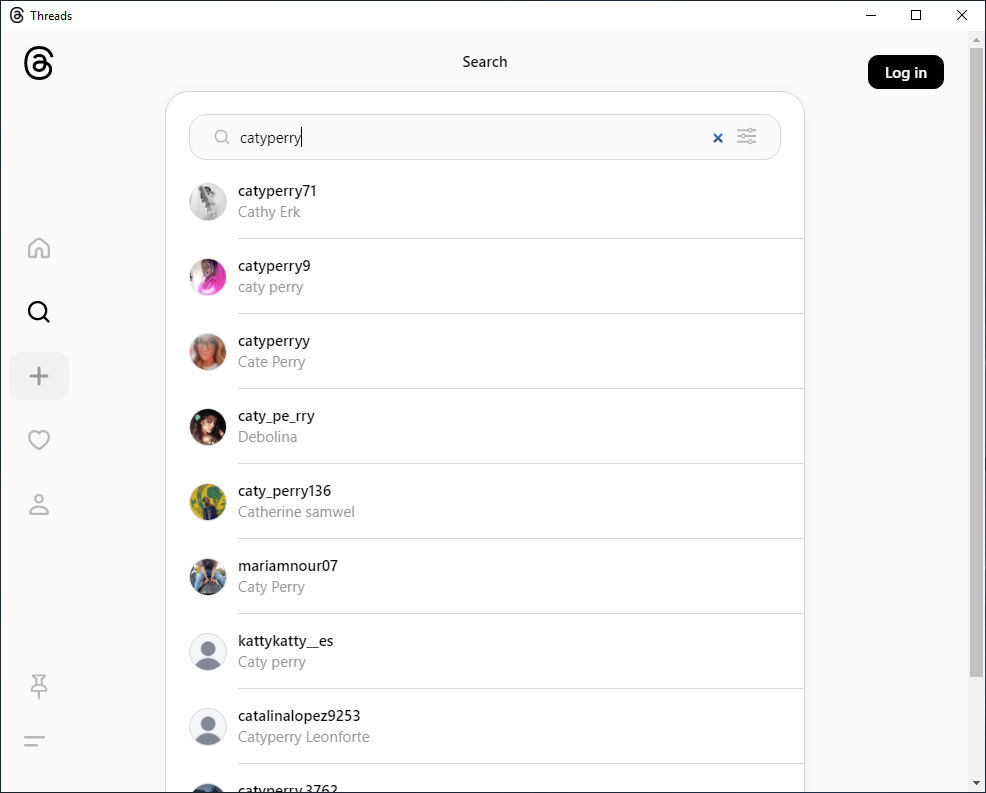Select username catyperry9
This screenshot has height=793, width=986.
point(274,266)
